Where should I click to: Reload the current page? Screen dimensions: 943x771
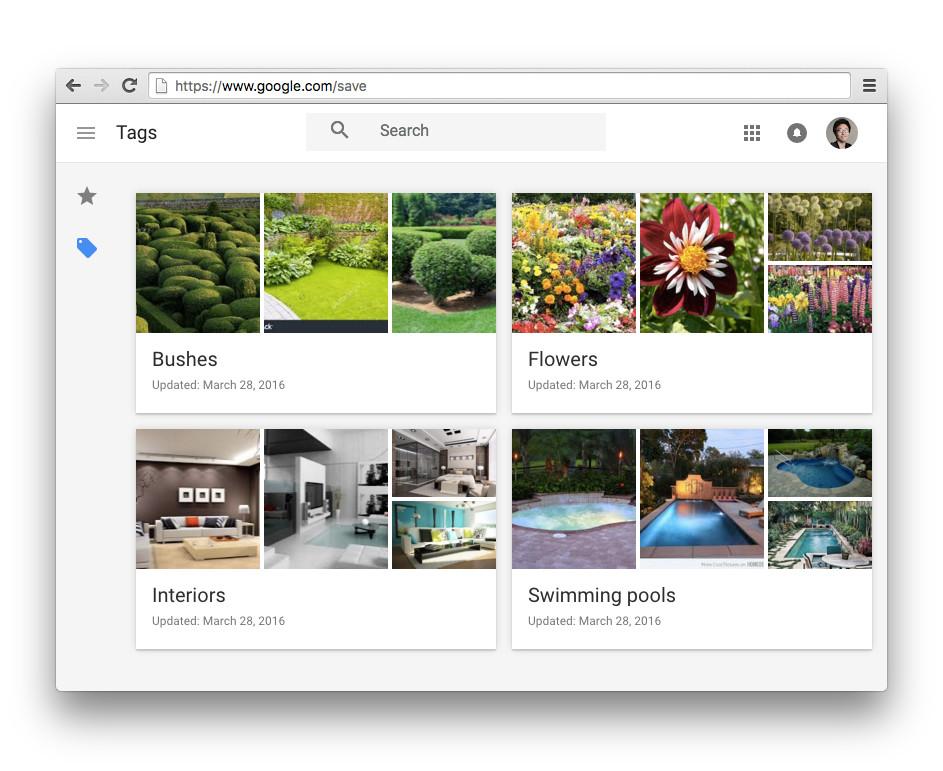tap(129, 85)
